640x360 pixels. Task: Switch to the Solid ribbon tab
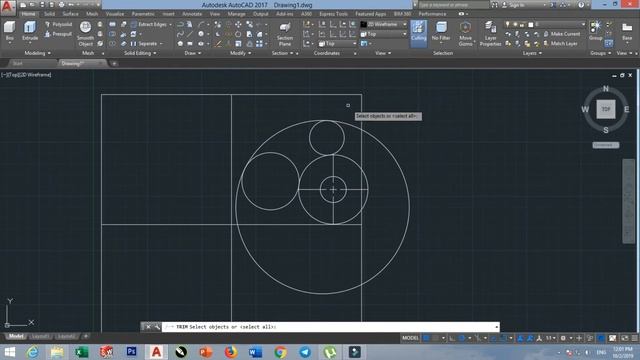click(x=49, y=14)
